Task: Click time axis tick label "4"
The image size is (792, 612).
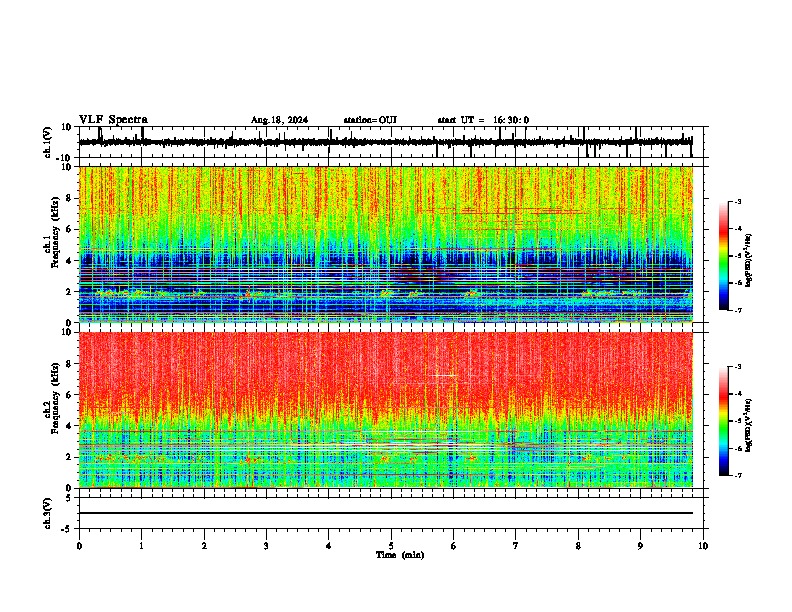Action: [329, 546]
